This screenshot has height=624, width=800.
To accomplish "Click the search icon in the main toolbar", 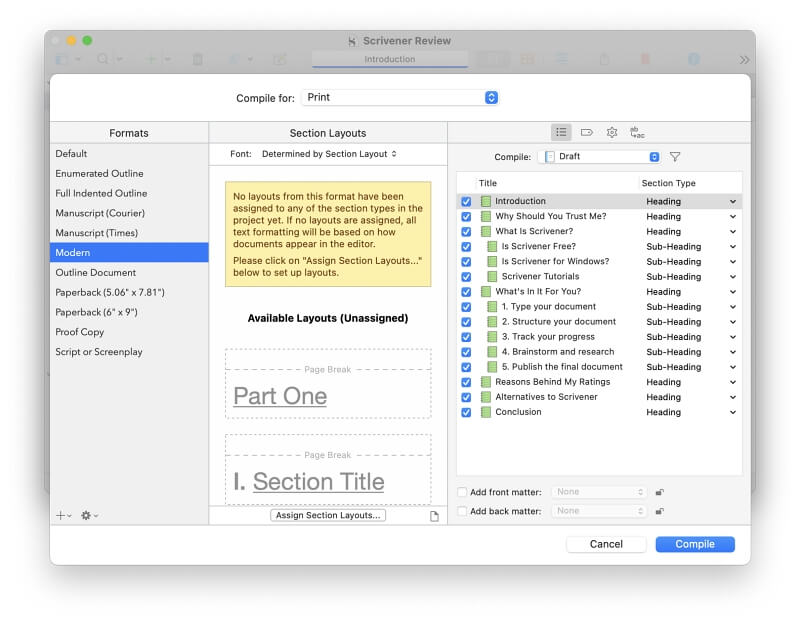I will pyautogui.click(x=103, y=59).
